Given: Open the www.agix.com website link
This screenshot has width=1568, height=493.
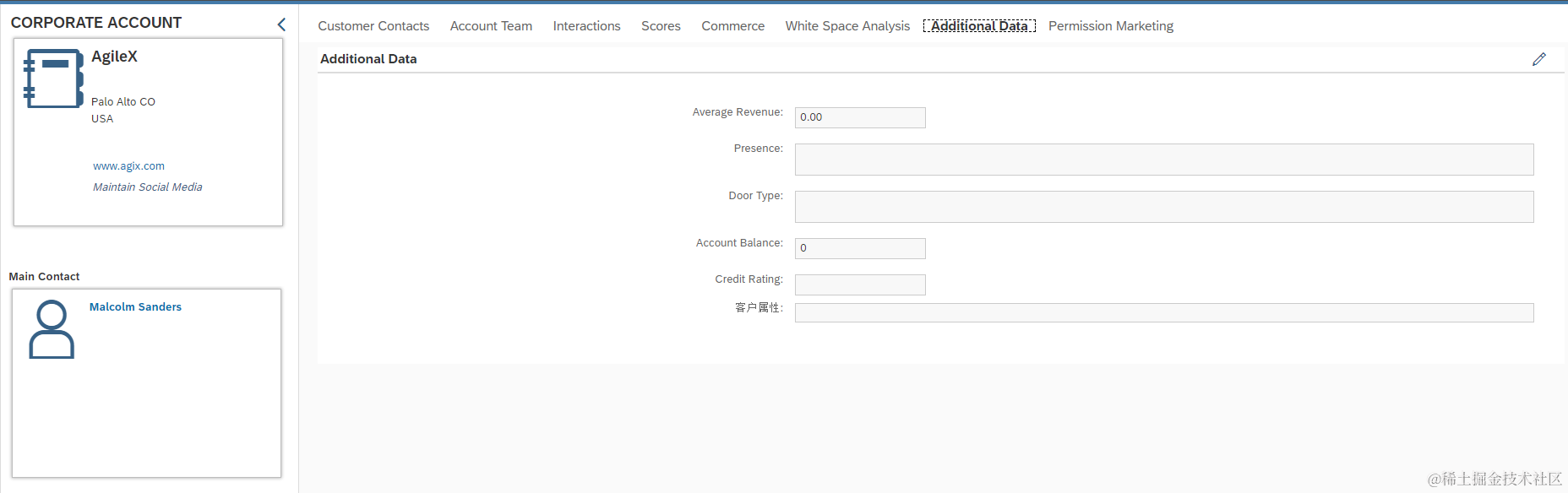Looking at the screenshot, I should click(x=128, y=166).
